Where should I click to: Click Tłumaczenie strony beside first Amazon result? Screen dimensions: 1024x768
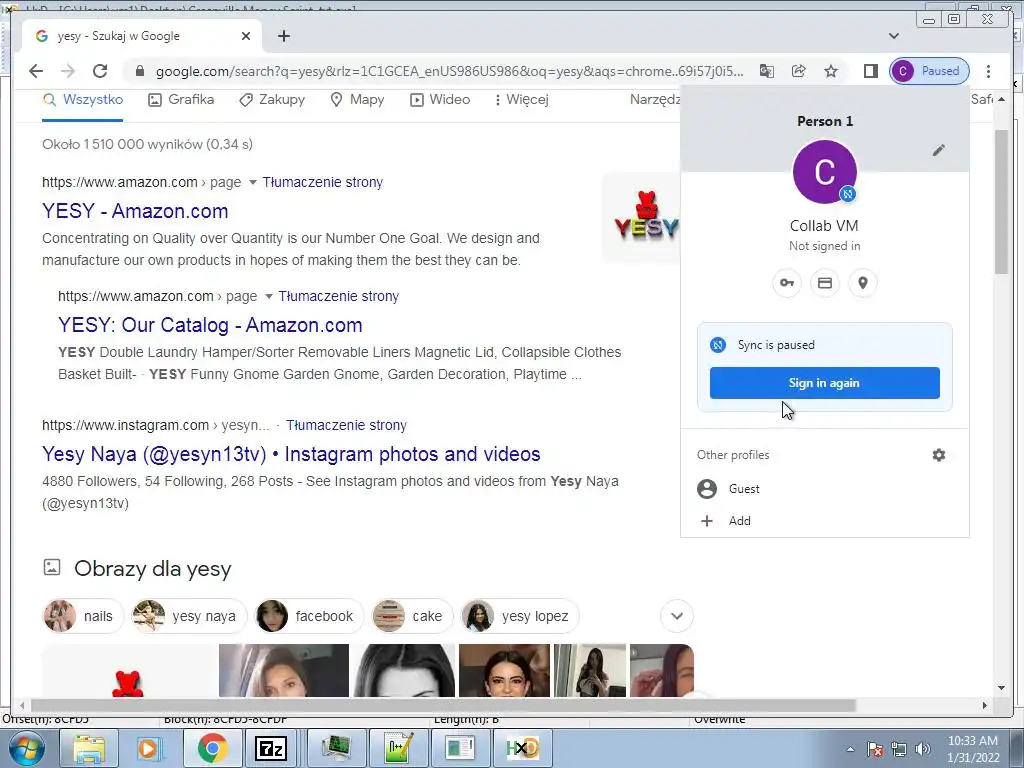pyautogui.click(x=323, y=182)
